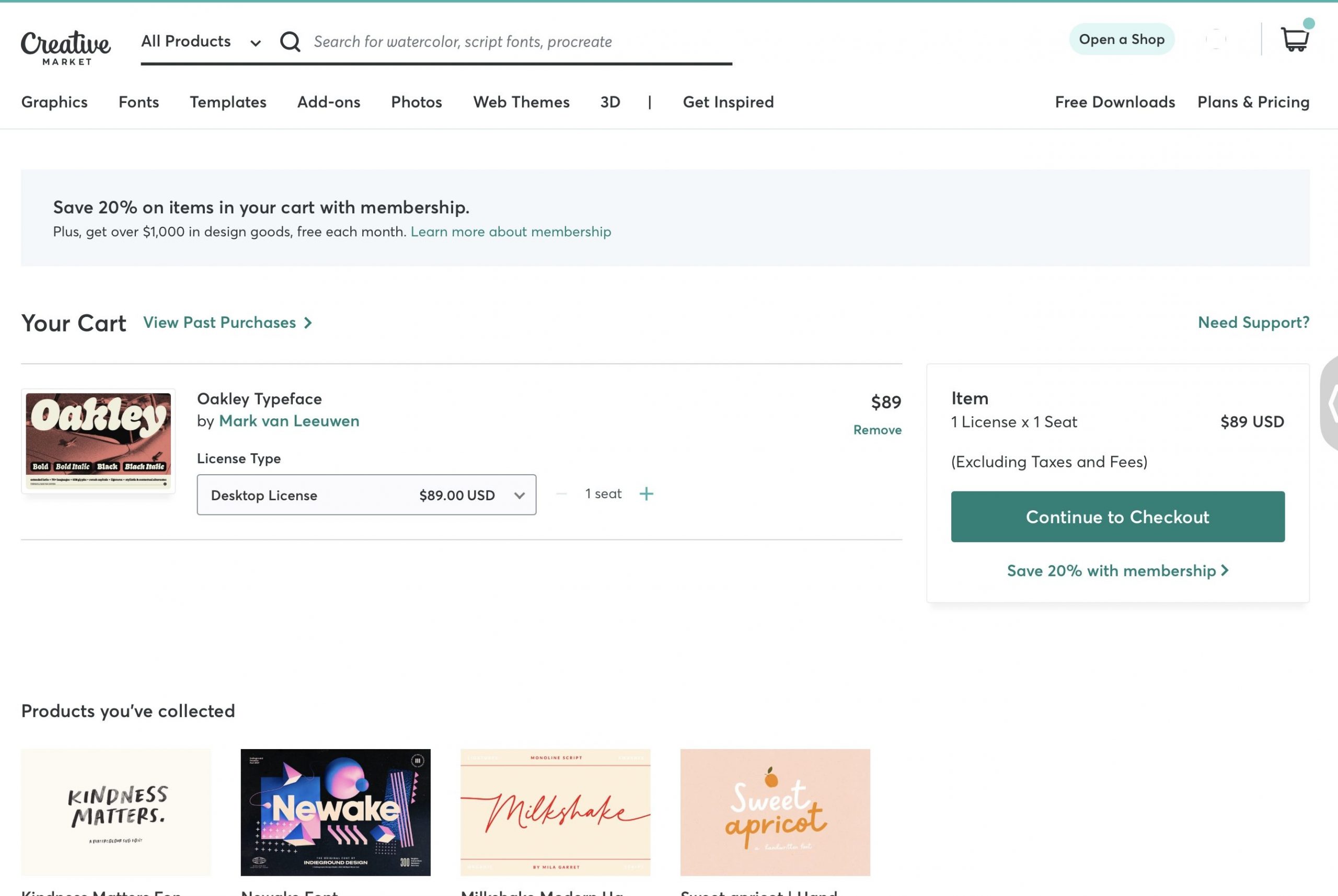Screen dimensions: 1338x896
Task: Click the All Products dropdown arrow
Action: pos(255,42)
